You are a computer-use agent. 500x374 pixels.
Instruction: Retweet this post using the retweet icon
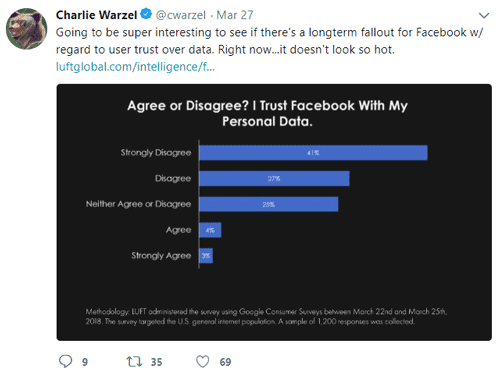pos(134,362)
